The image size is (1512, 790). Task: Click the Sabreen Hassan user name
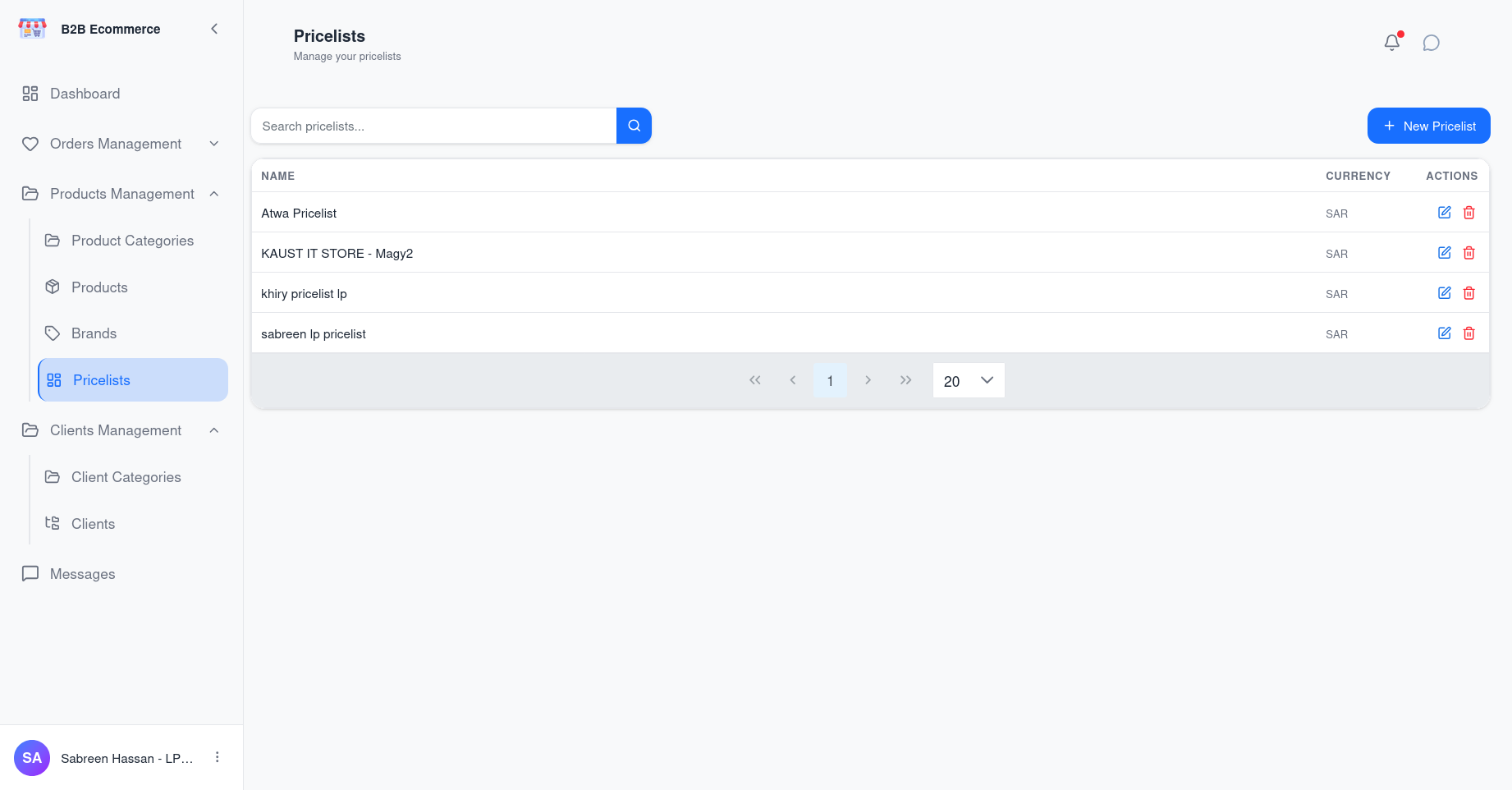click(x=127, y=759)
